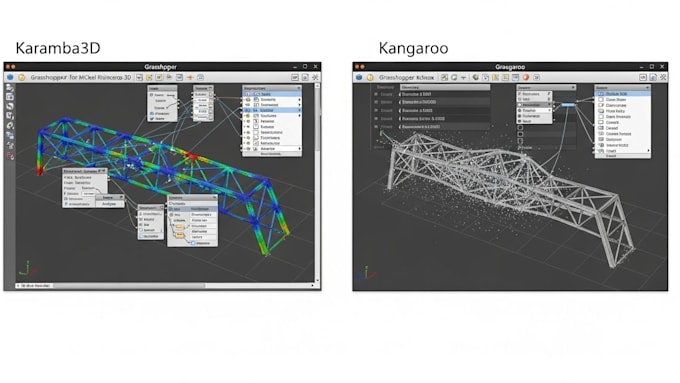Screen dimensions: 680x383
Task: Toggle the checkbox on the first row of the Kangaroo parameter list
Action: tap(376, 94)
